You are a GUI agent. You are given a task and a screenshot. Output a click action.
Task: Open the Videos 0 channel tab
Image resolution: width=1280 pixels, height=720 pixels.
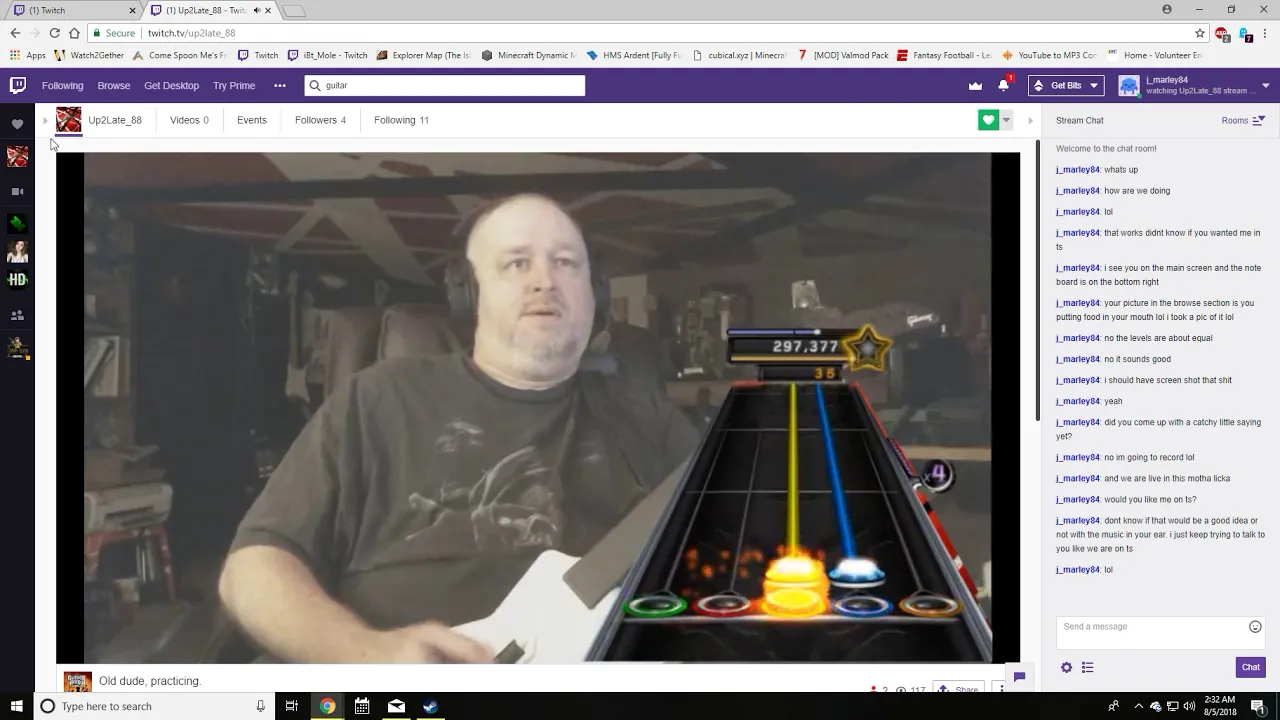click(x=189, y=120)
